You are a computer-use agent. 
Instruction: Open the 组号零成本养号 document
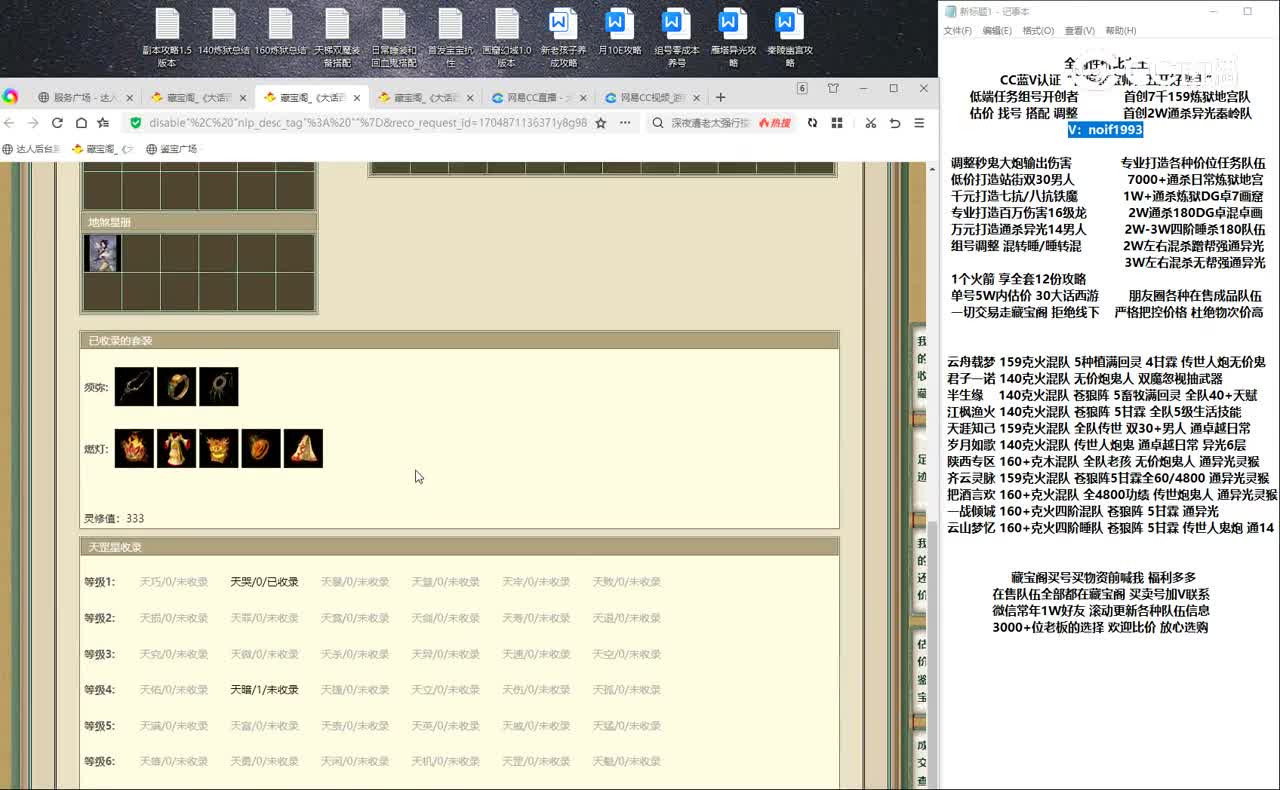(x=677, y=38)
